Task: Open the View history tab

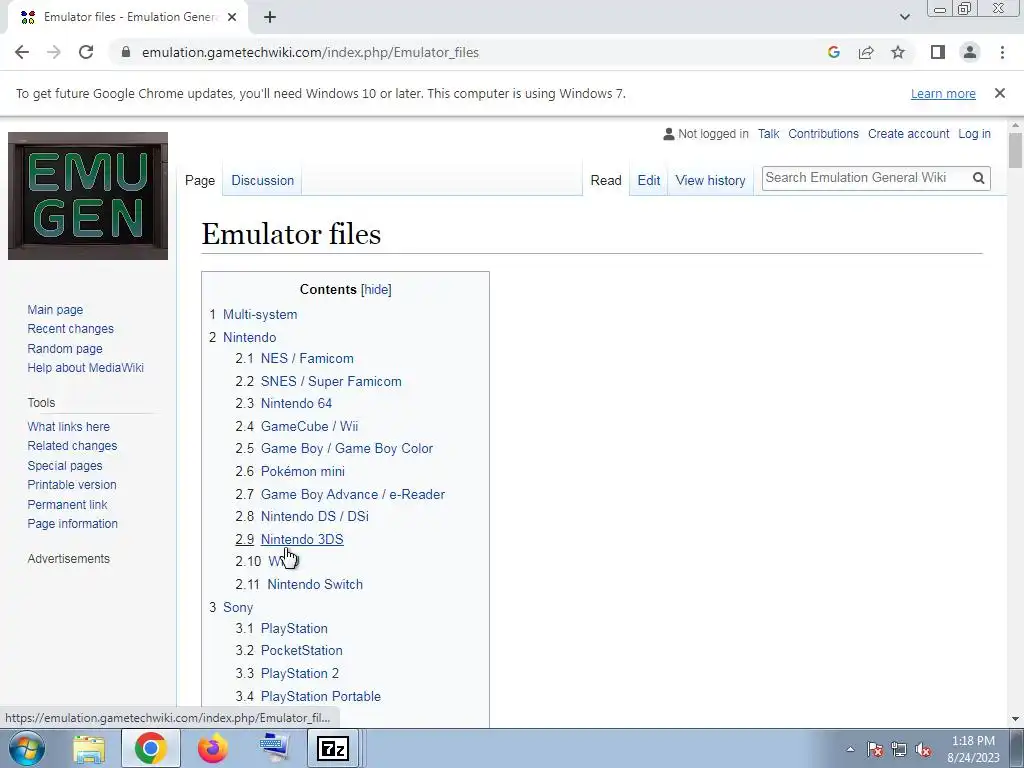Action: [x=710, y=180]
